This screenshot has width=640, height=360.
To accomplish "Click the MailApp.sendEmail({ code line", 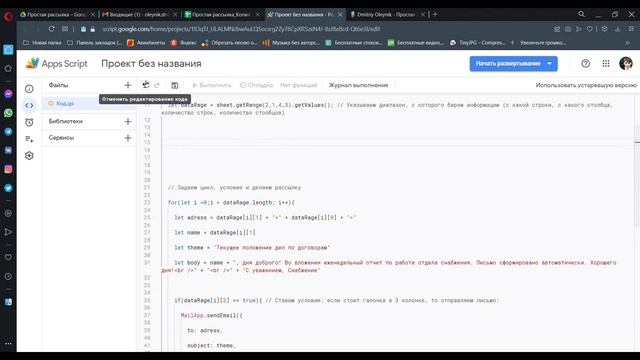I will click(212, 315).
